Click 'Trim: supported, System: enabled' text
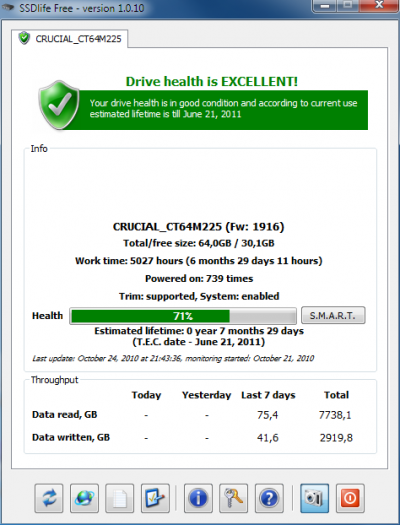Screen dimensions: 400x525 pyautogui.click(x=199, y=296)
